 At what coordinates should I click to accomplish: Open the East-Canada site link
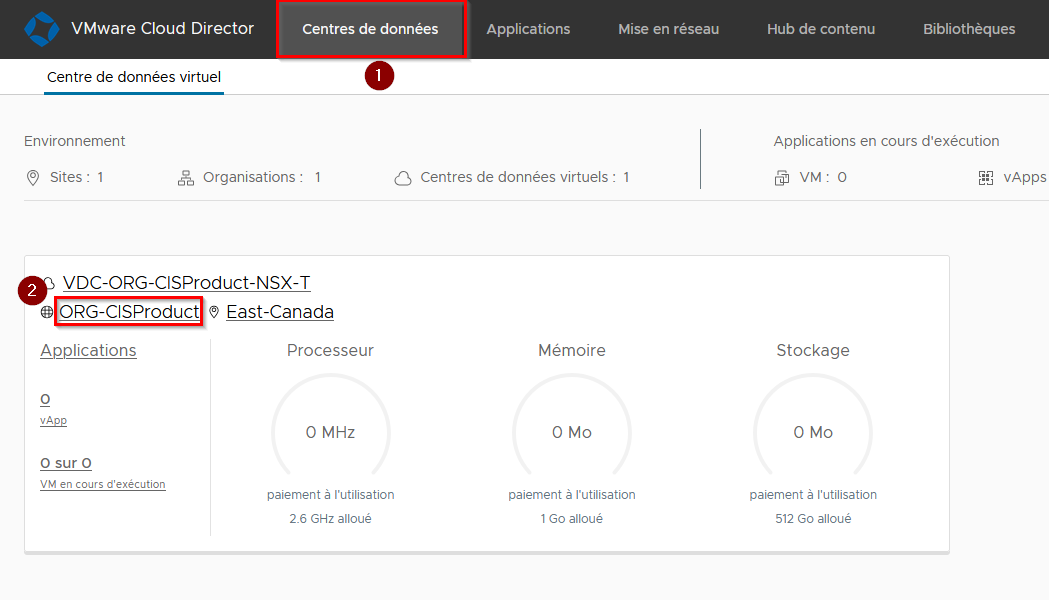point(280,312)
